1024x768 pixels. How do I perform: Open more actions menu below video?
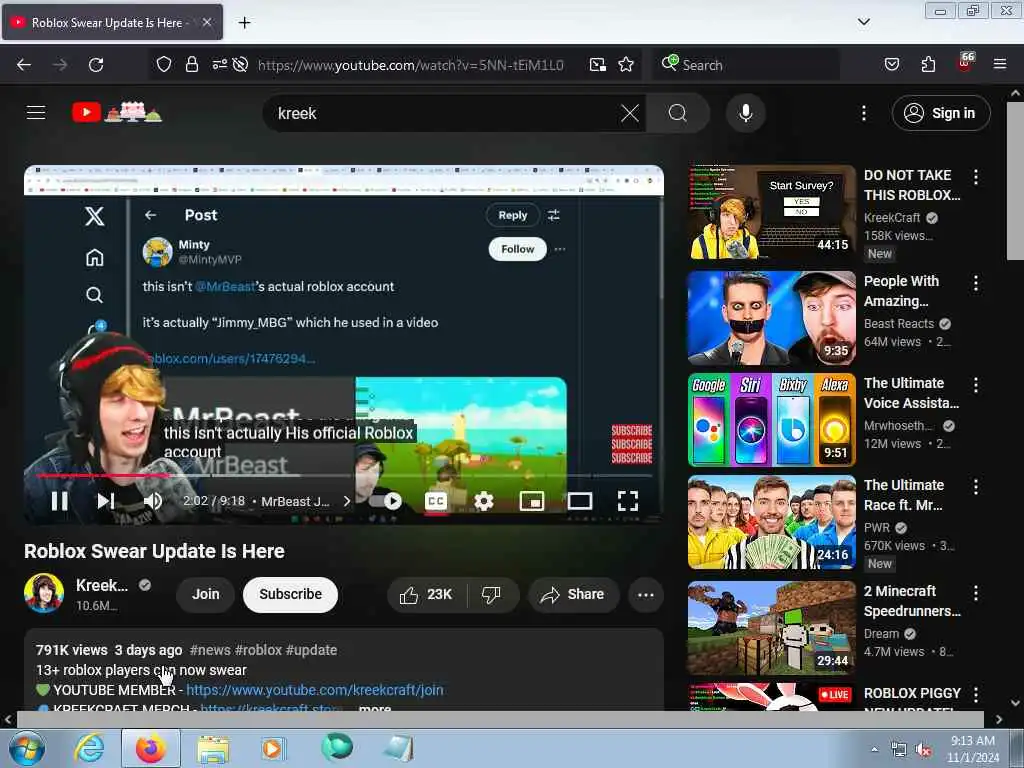(x=645, y=594)
